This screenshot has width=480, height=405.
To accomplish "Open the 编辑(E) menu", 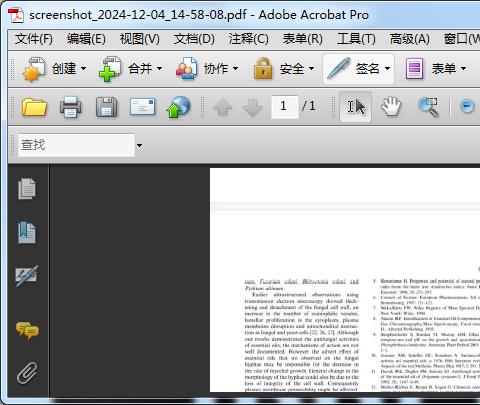I will [x=86, y=39].
